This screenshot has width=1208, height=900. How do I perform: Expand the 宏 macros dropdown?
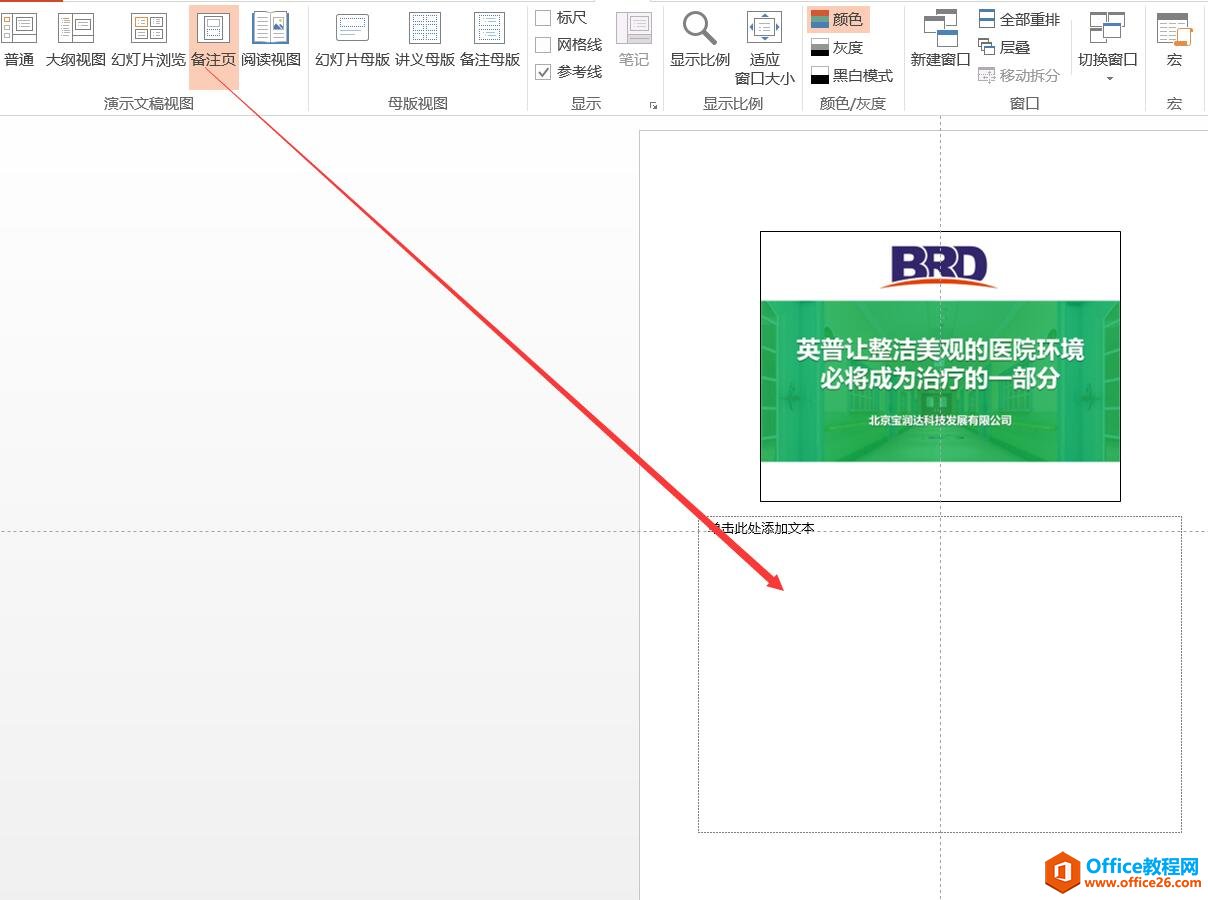[1173, 40]
